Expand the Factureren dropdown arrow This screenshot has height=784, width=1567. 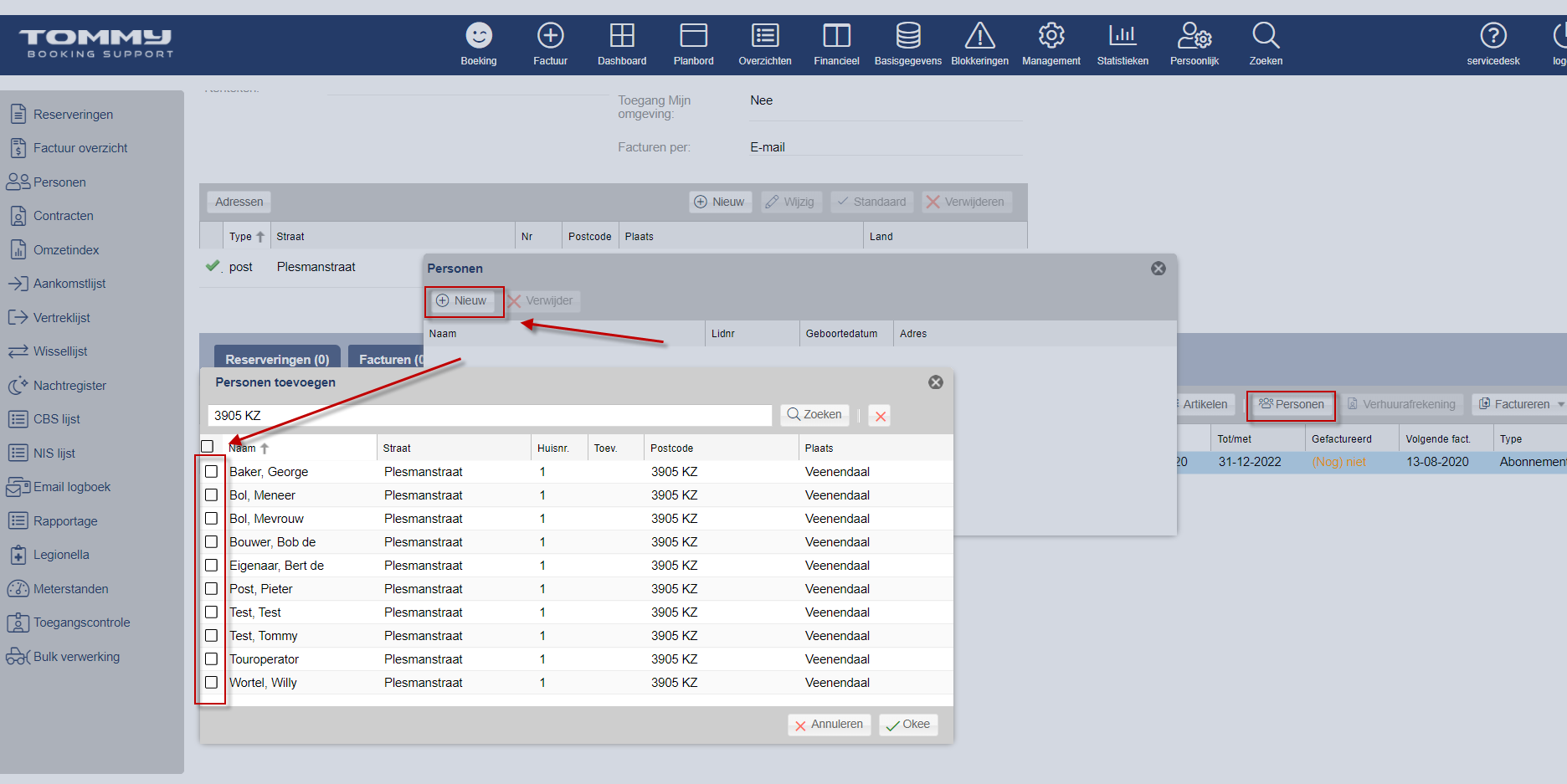(x=1561, y=404)
